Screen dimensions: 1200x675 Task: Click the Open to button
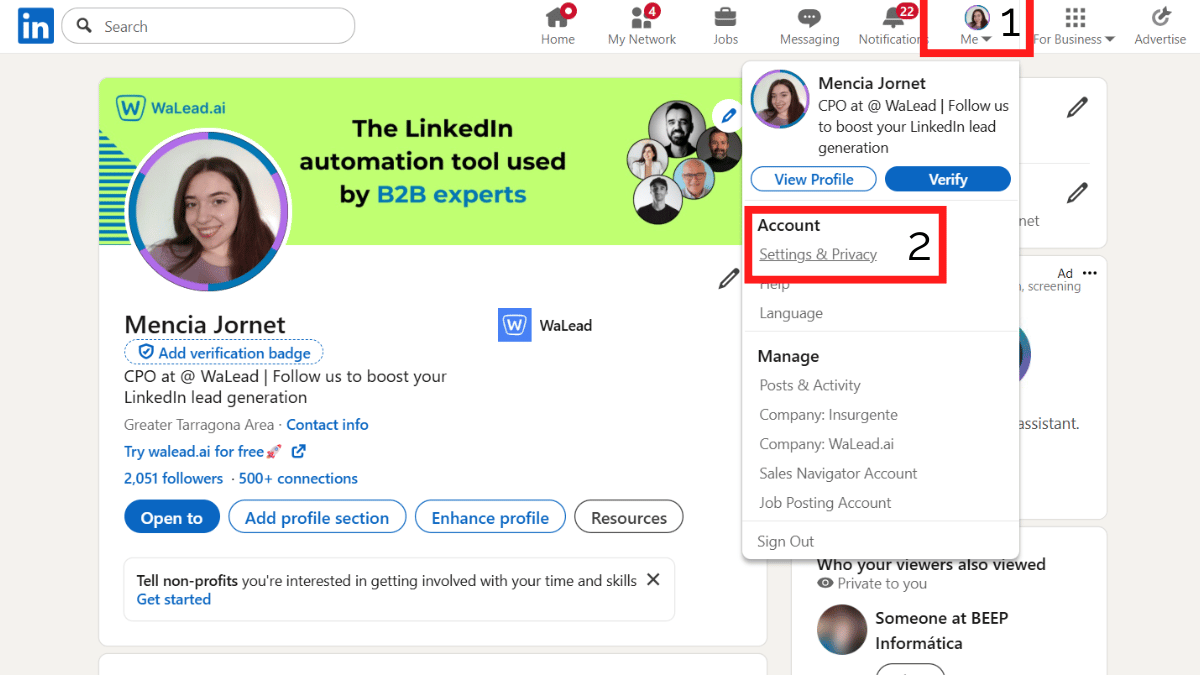pos(172,517)
